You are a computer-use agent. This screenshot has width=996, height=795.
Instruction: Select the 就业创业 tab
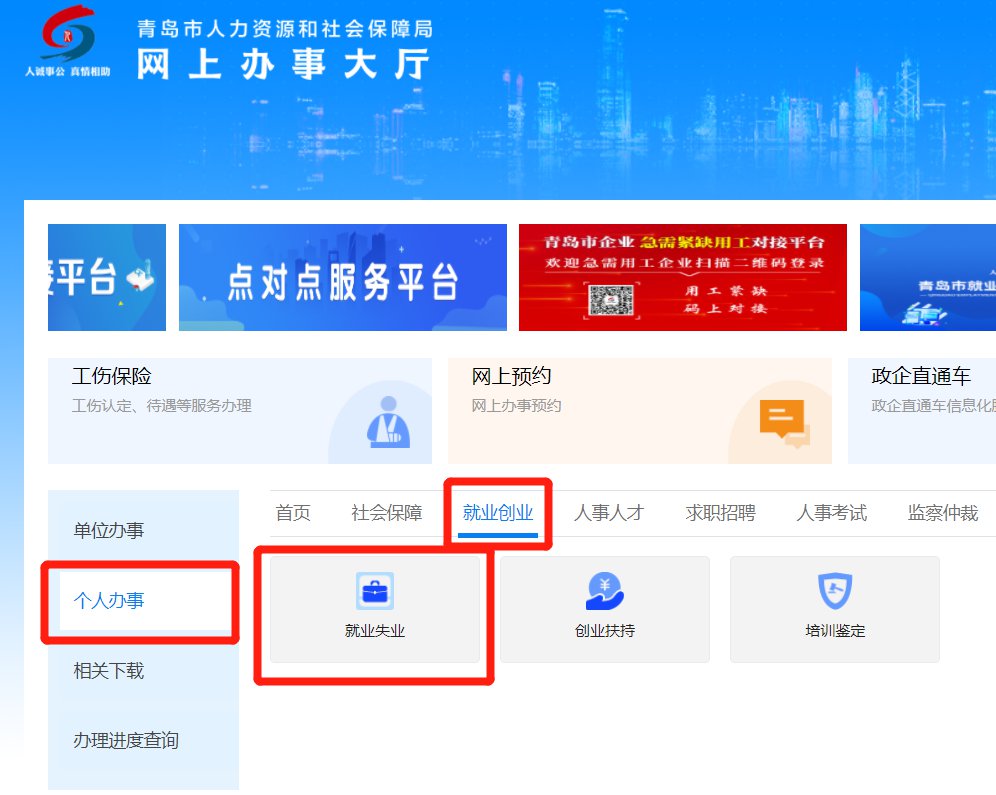click(x=497, y=512)
